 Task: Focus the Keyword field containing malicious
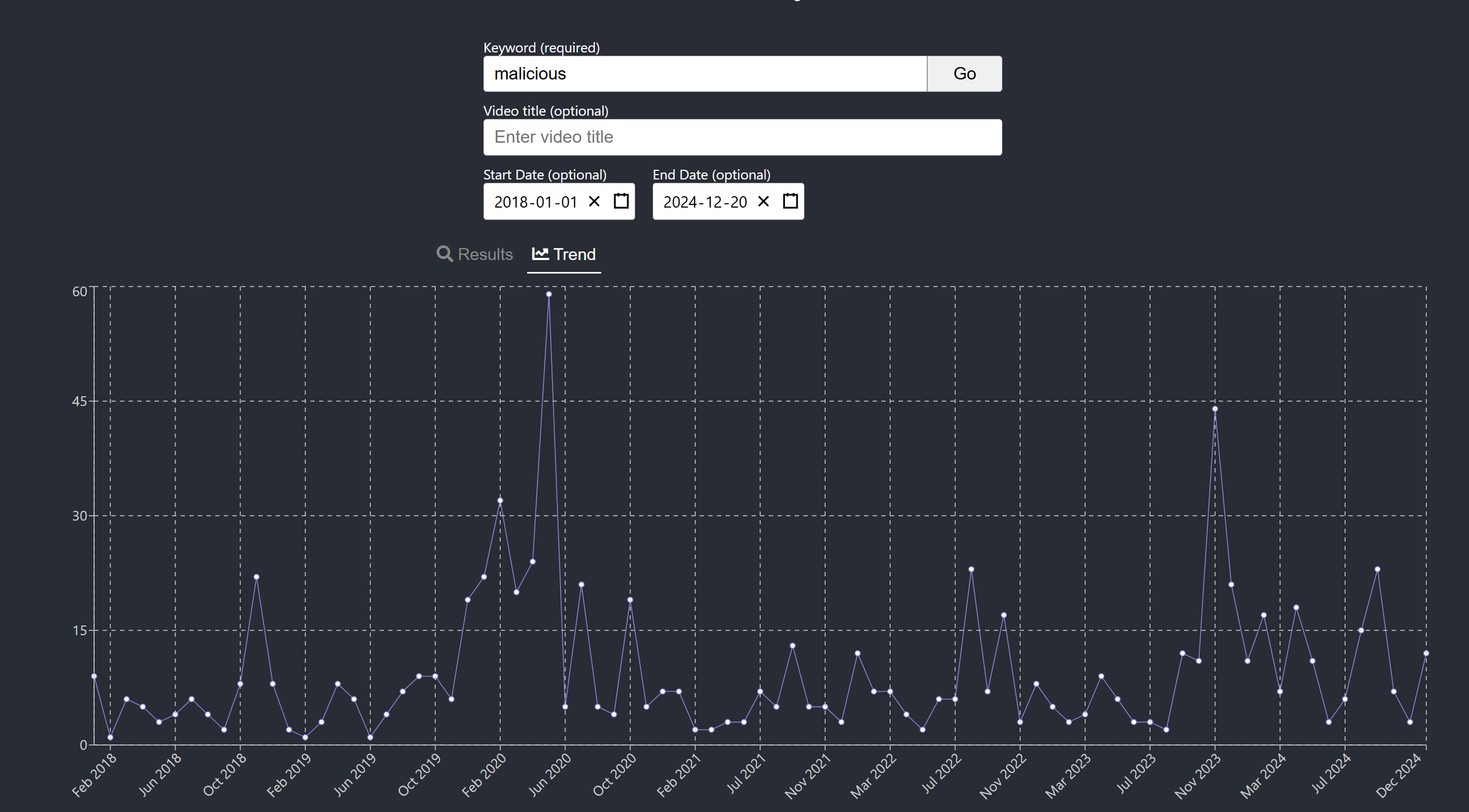pos(705,74)
